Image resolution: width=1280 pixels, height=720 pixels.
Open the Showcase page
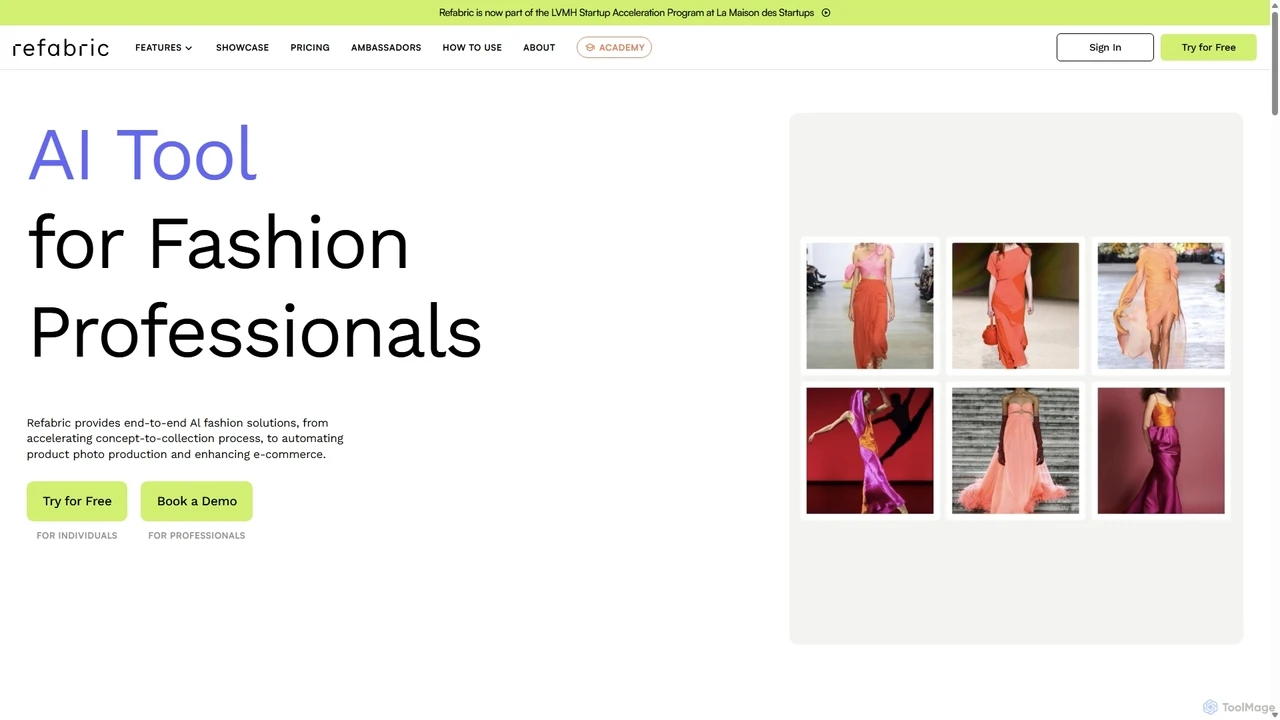[x=242, y=47]
